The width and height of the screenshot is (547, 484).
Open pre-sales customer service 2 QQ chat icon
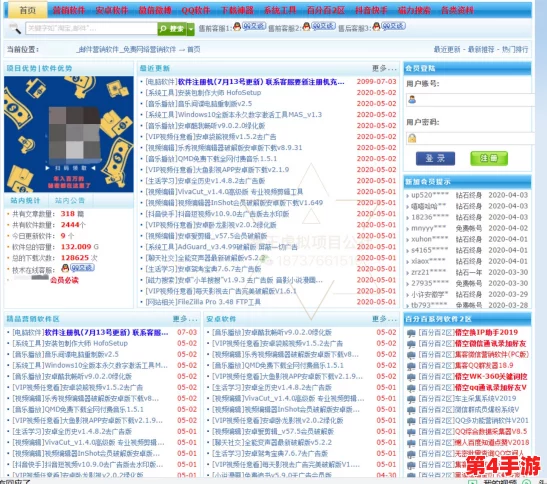click(319, 26)
